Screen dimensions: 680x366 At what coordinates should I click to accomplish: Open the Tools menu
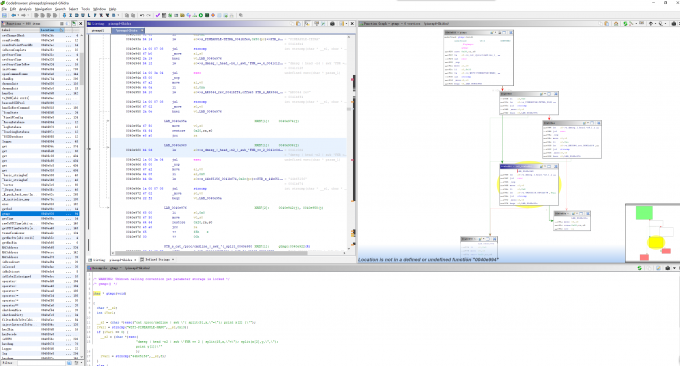(x=85, y=9)
